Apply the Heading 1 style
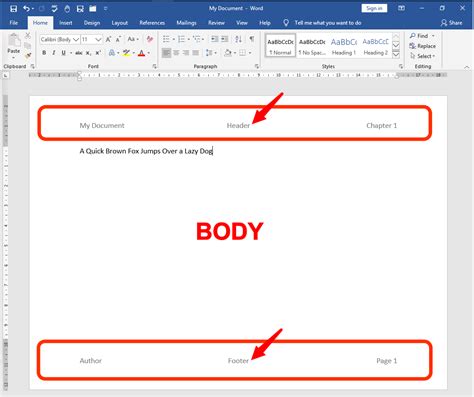 [x=344, y=46]
